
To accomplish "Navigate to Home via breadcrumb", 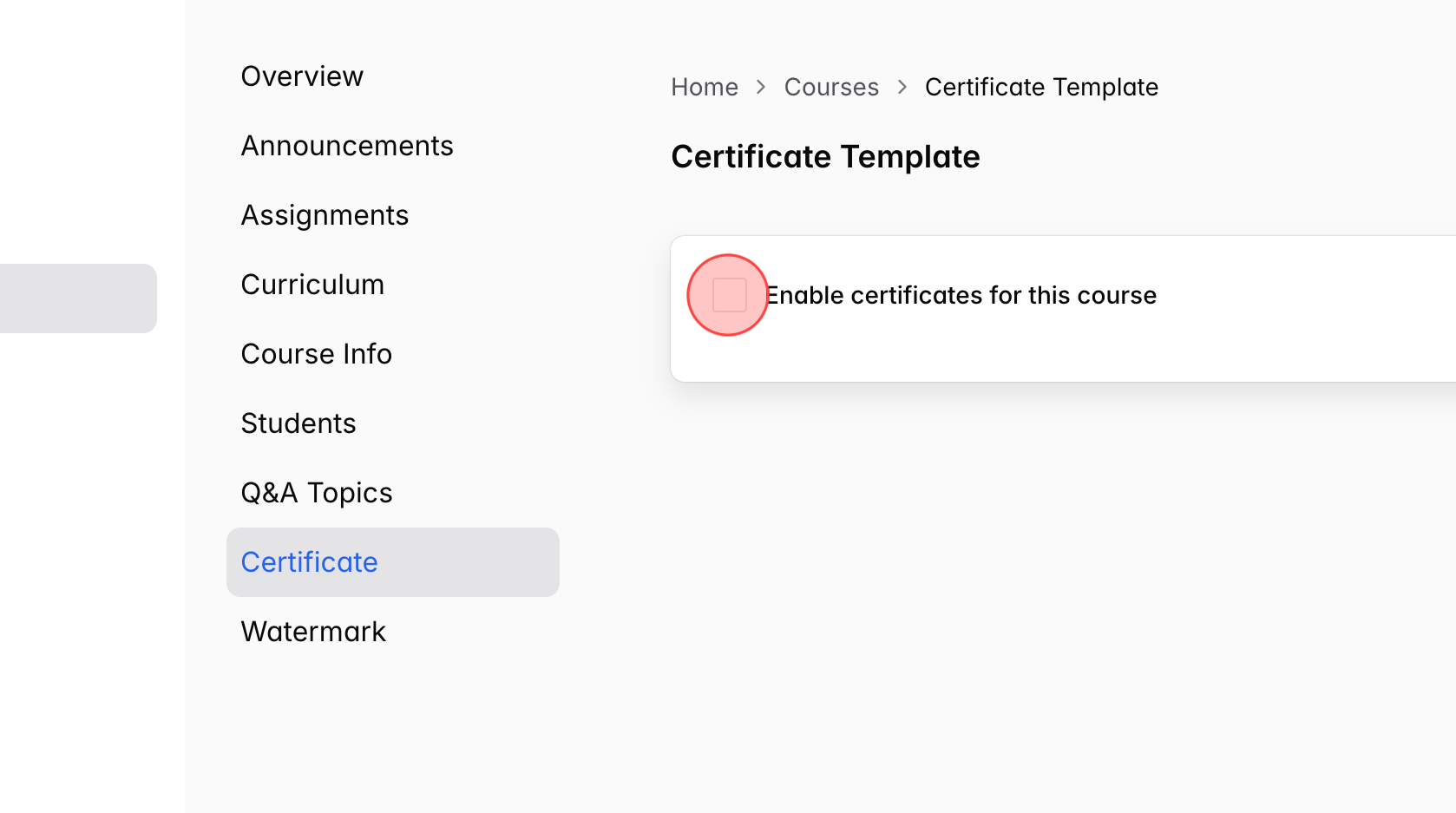I will [705, 87].
